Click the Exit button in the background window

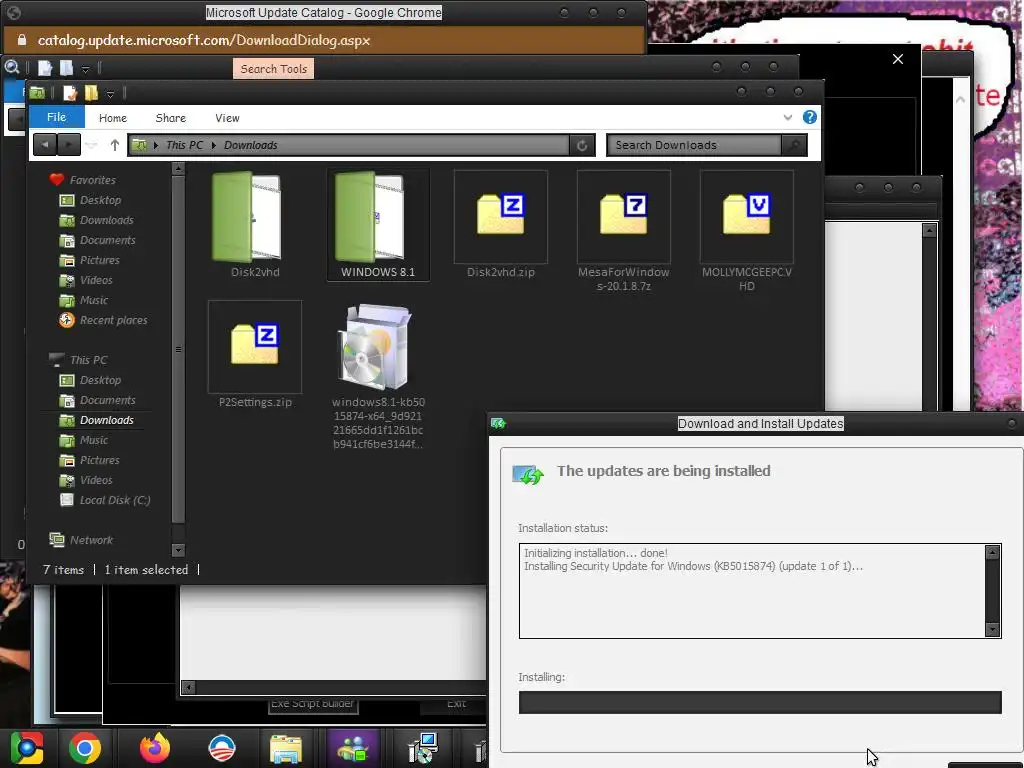click(x=456, y=704)
